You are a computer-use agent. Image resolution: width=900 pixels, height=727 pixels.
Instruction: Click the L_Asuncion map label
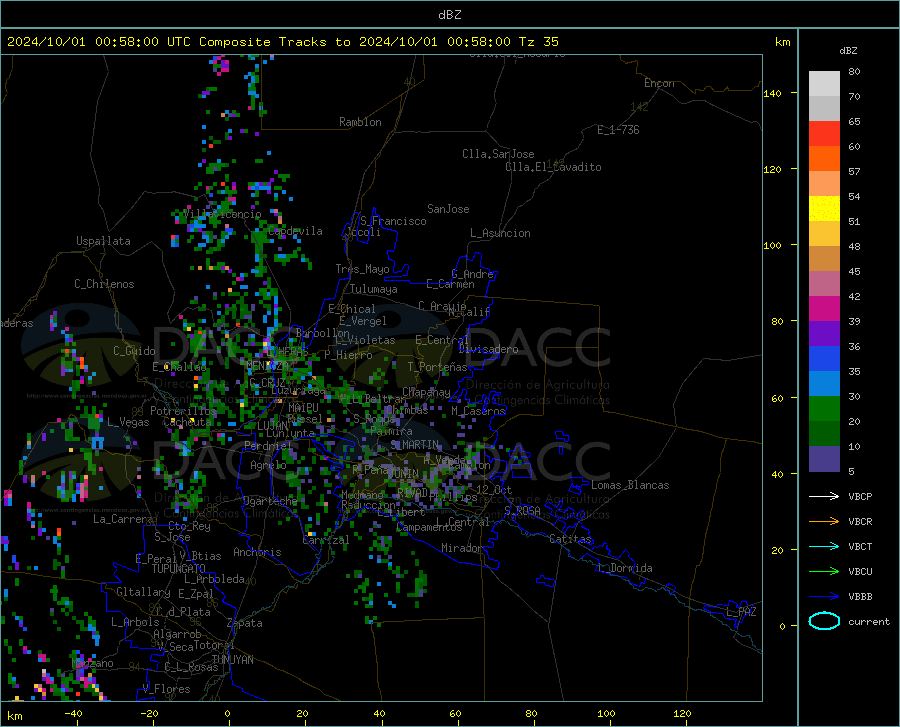tap(500, 233)
